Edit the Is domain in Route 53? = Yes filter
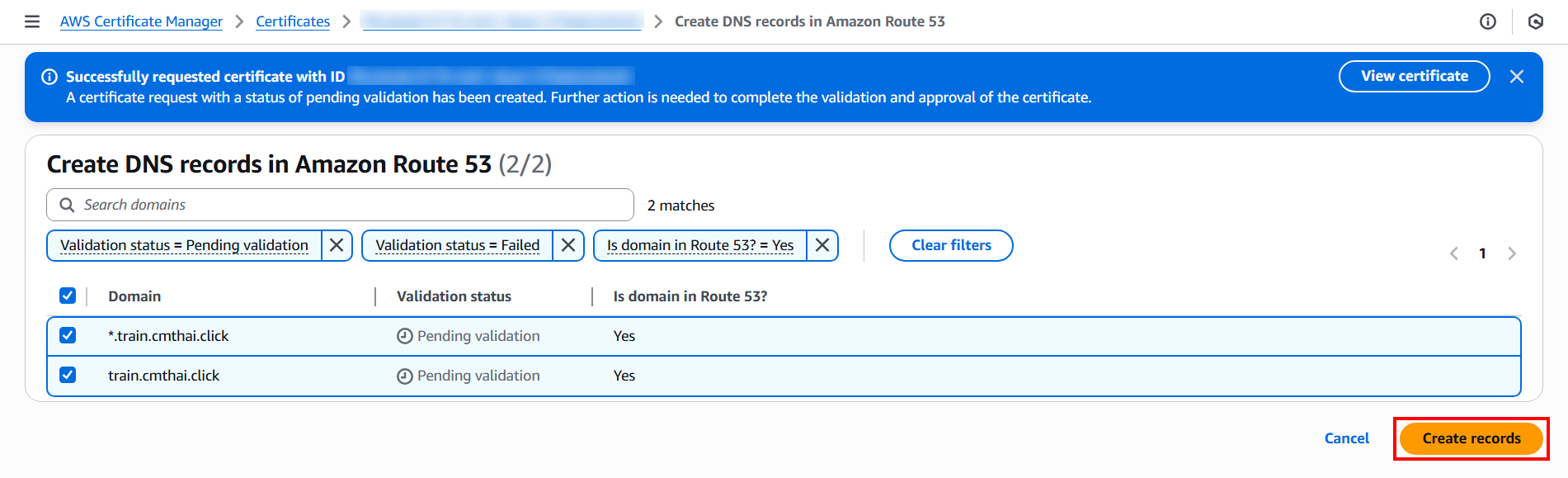Screen dimensions: 1568x478 [x=700, y=245]
